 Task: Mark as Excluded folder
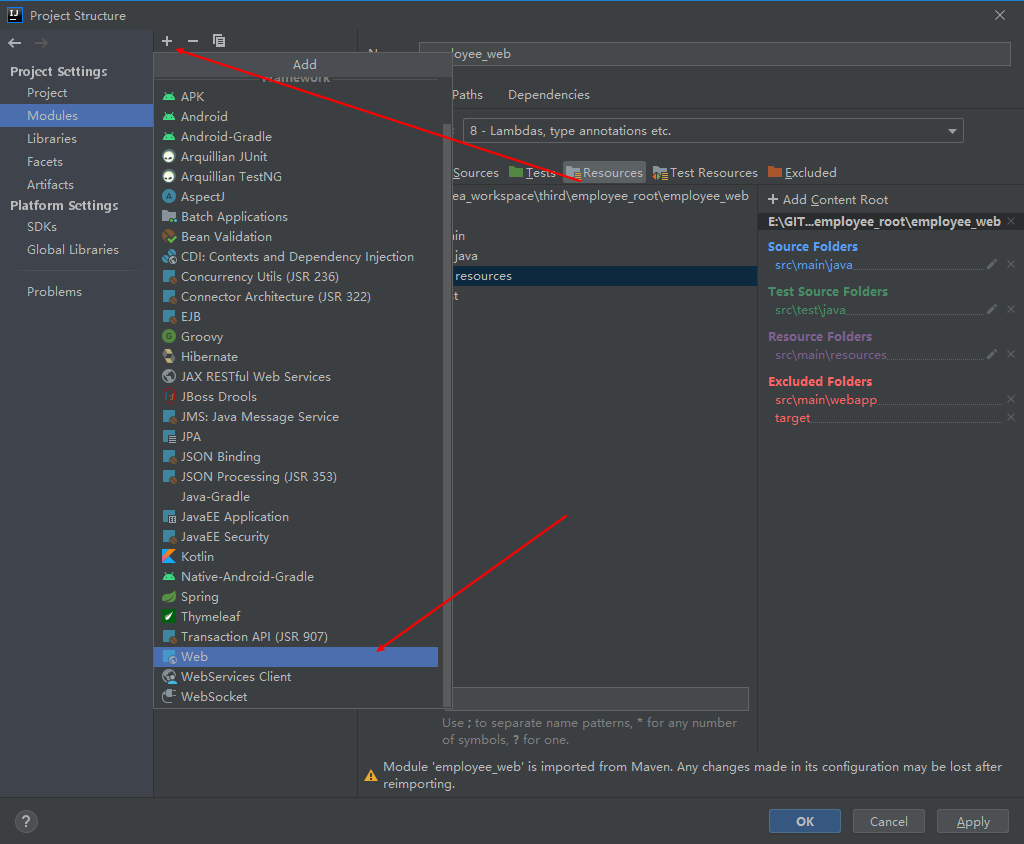(802, 172)
